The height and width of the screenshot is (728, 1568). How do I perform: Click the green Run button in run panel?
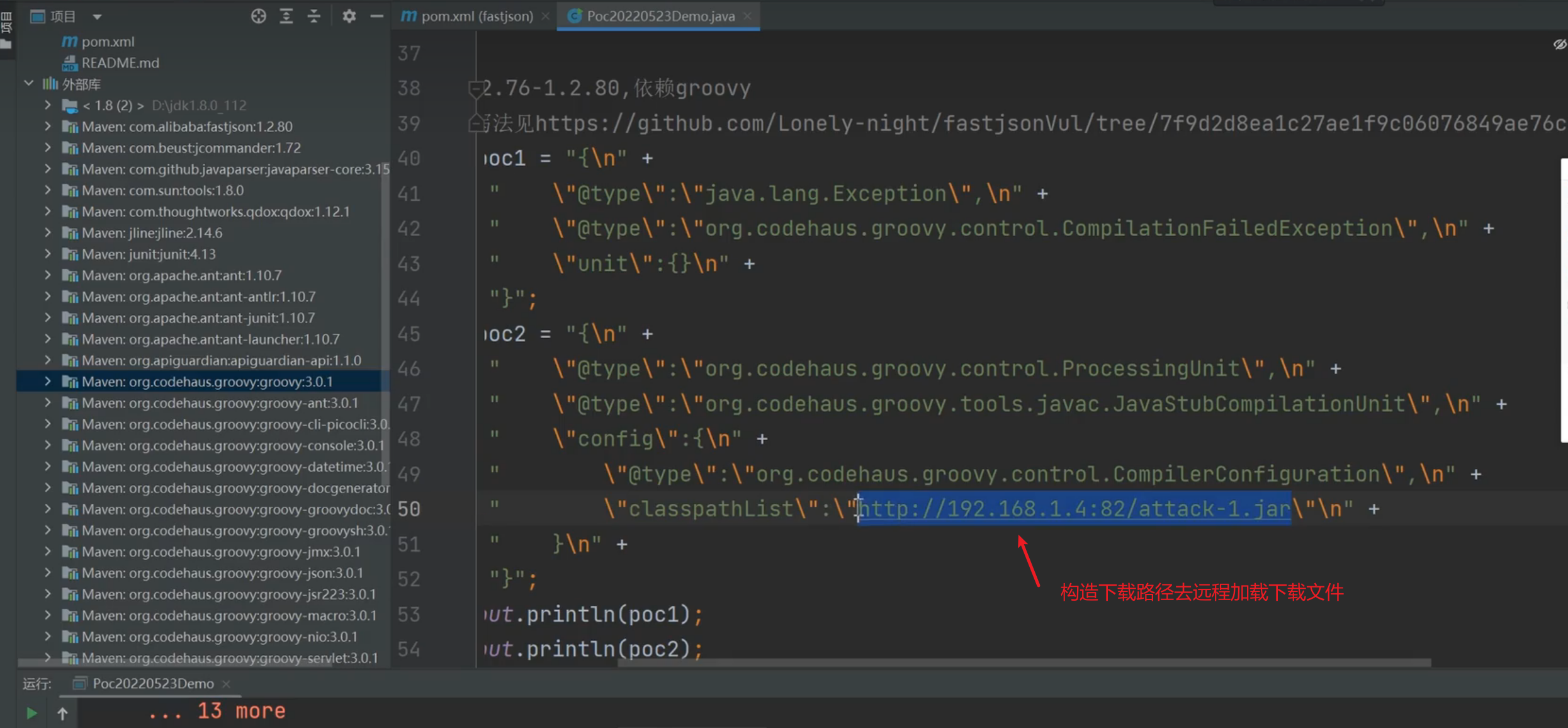pyautogui.click(x=31, y=713)
